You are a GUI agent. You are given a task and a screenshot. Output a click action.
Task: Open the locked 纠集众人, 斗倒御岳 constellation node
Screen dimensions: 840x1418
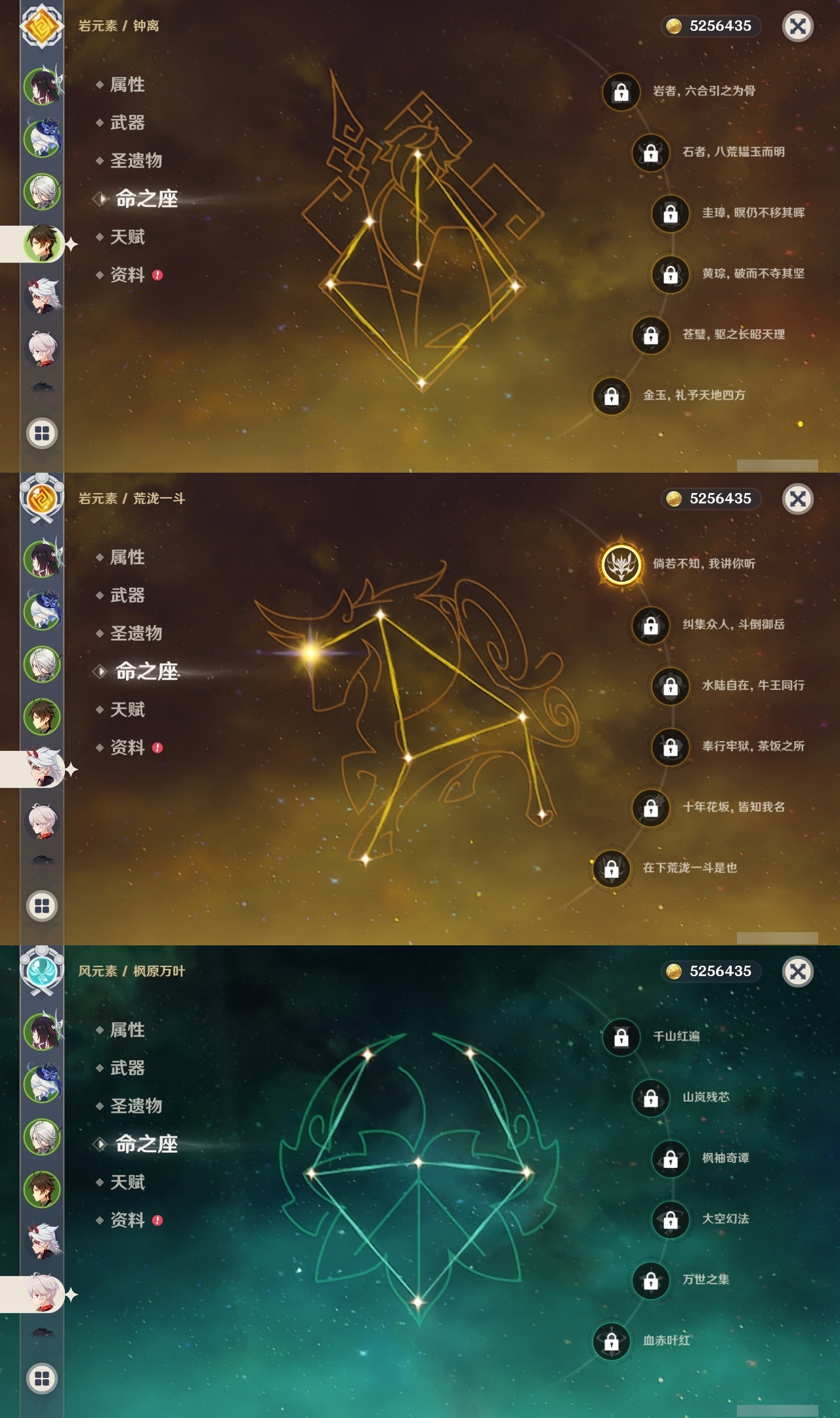tap(650, 626)
